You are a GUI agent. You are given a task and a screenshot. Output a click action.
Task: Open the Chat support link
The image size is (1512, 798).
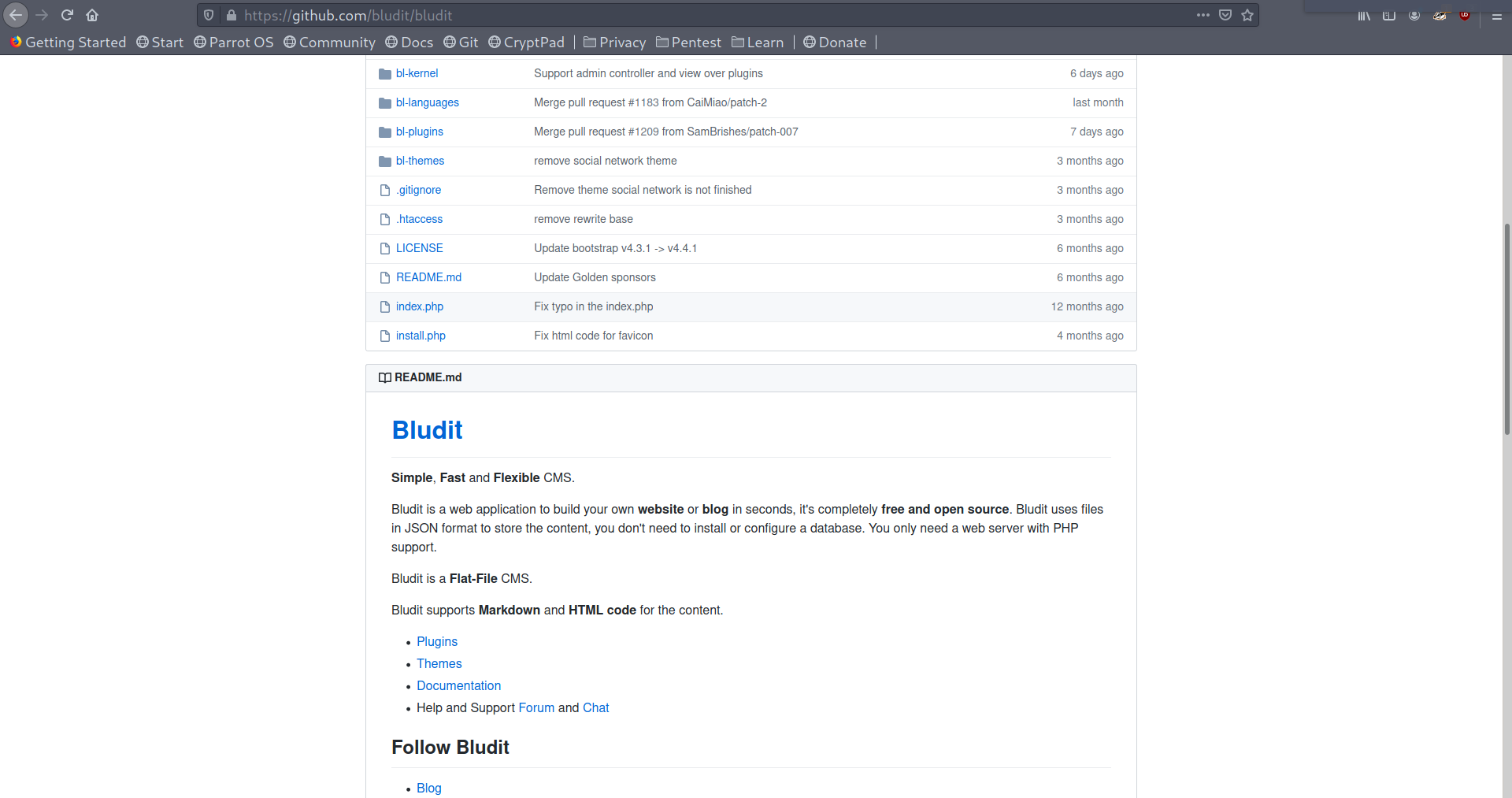pos(596,708)
